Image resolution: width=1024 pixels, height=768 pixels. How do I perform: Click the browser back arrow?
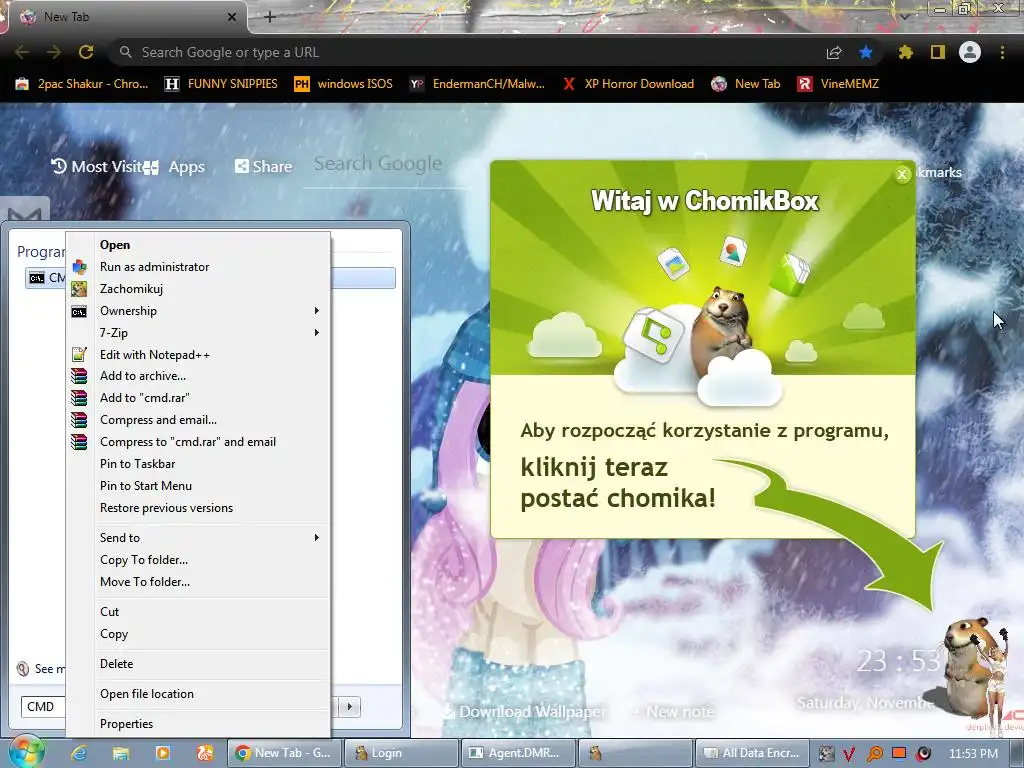[22, 52]
